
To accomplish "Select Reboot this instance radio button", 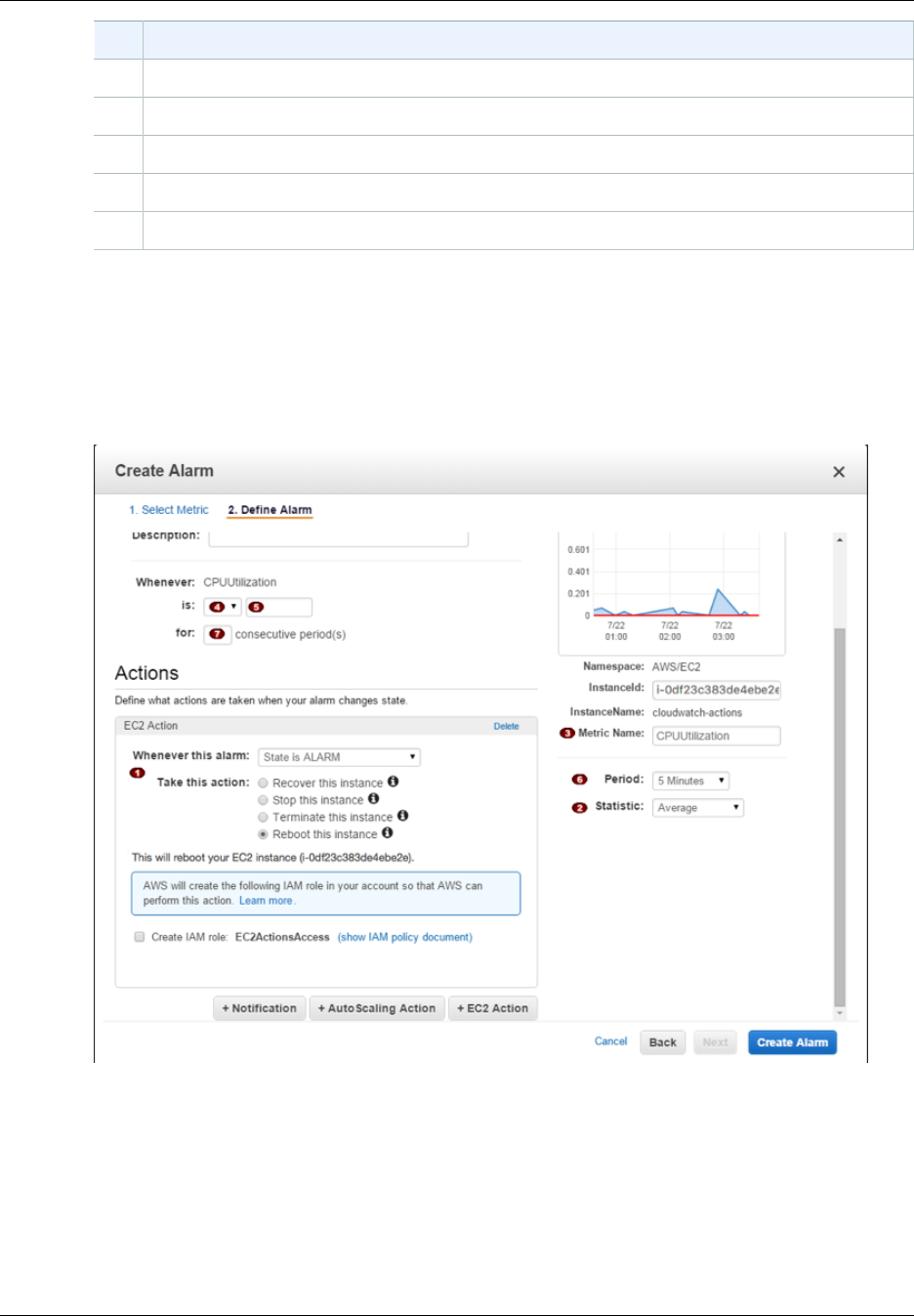I will tap(263, 834).
